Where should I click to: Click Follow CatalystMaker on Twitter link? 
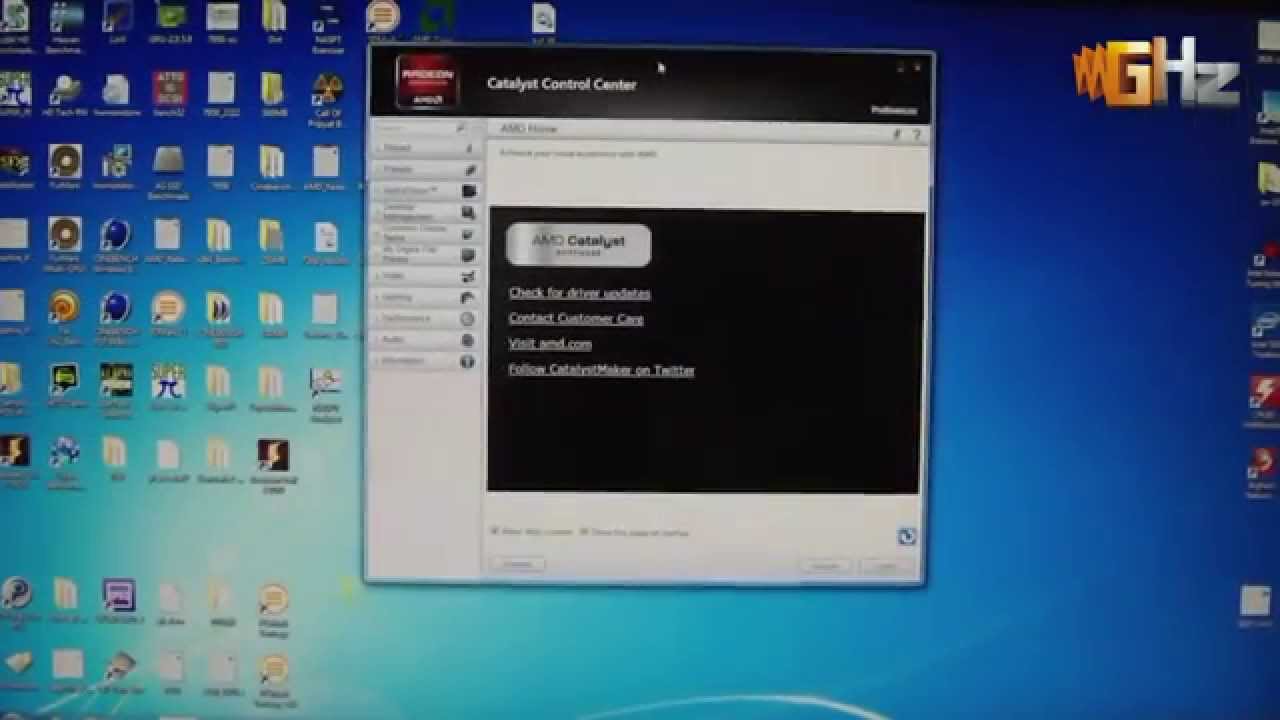[601, 370]
